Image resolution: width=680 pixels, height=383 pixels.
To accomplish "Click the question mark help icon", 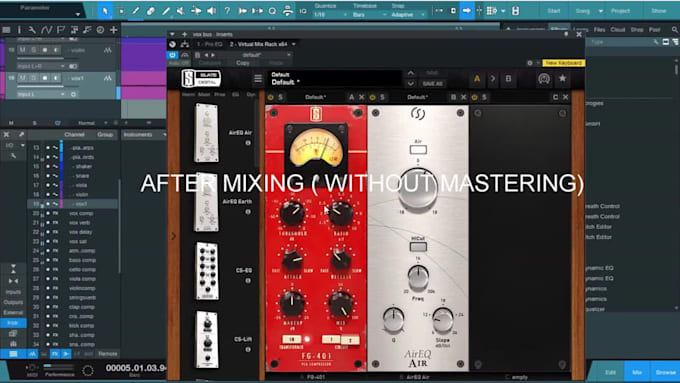I will (227, 11).
